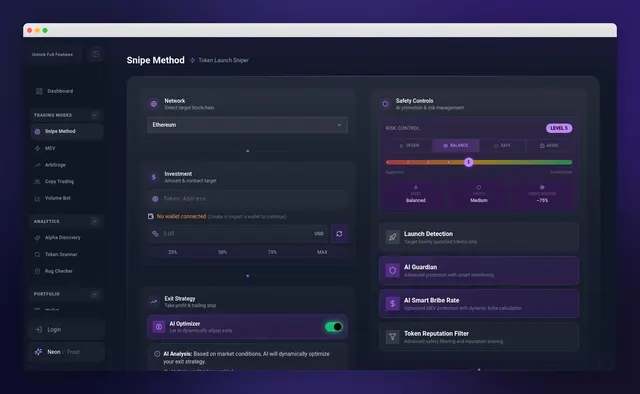The height and width of the screenshot is (394, 640).
Task: Click the MEV icon in sidebar
Action: pos(38,148)
